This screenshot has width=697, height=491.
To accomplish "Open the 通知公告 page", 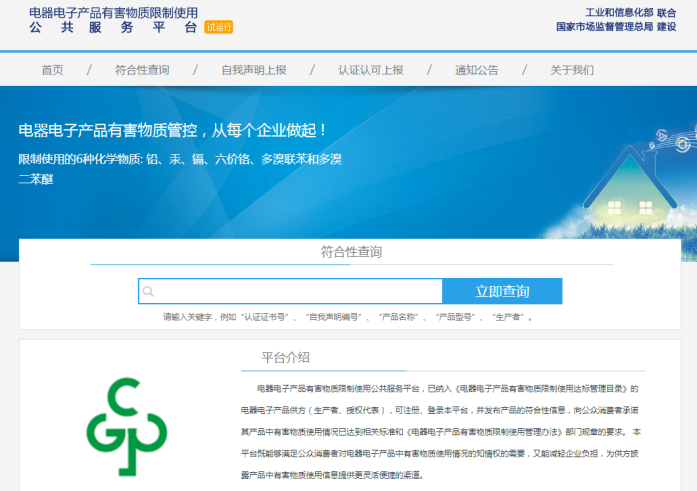I will [x=476, y=70].
